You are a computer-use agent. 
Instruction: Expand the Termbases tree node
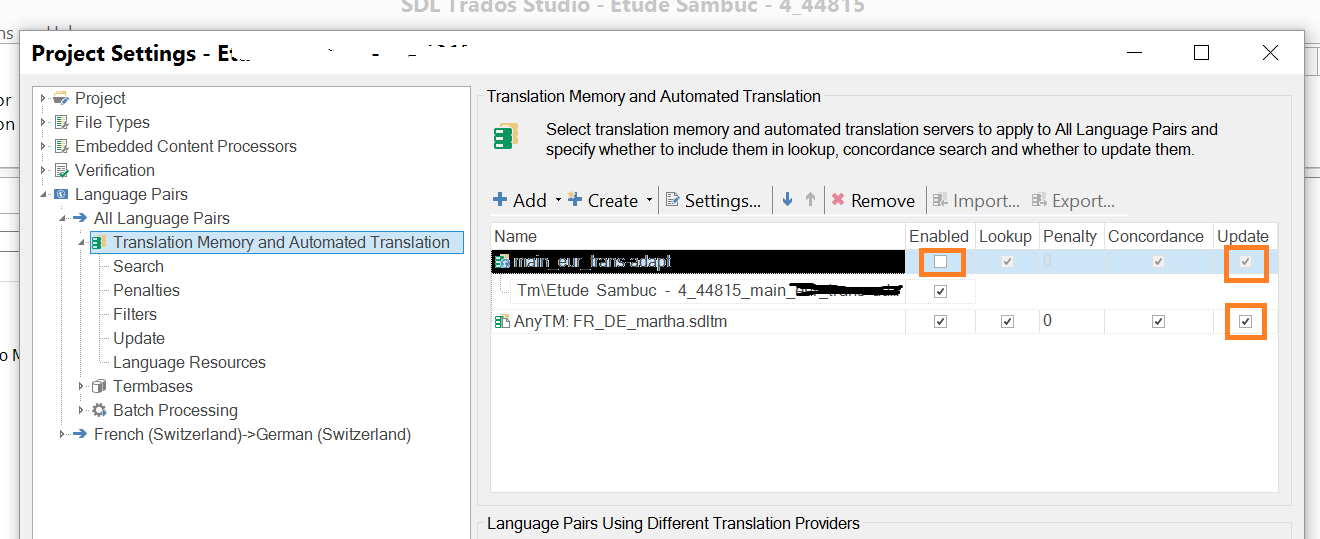tap(82, 386)
